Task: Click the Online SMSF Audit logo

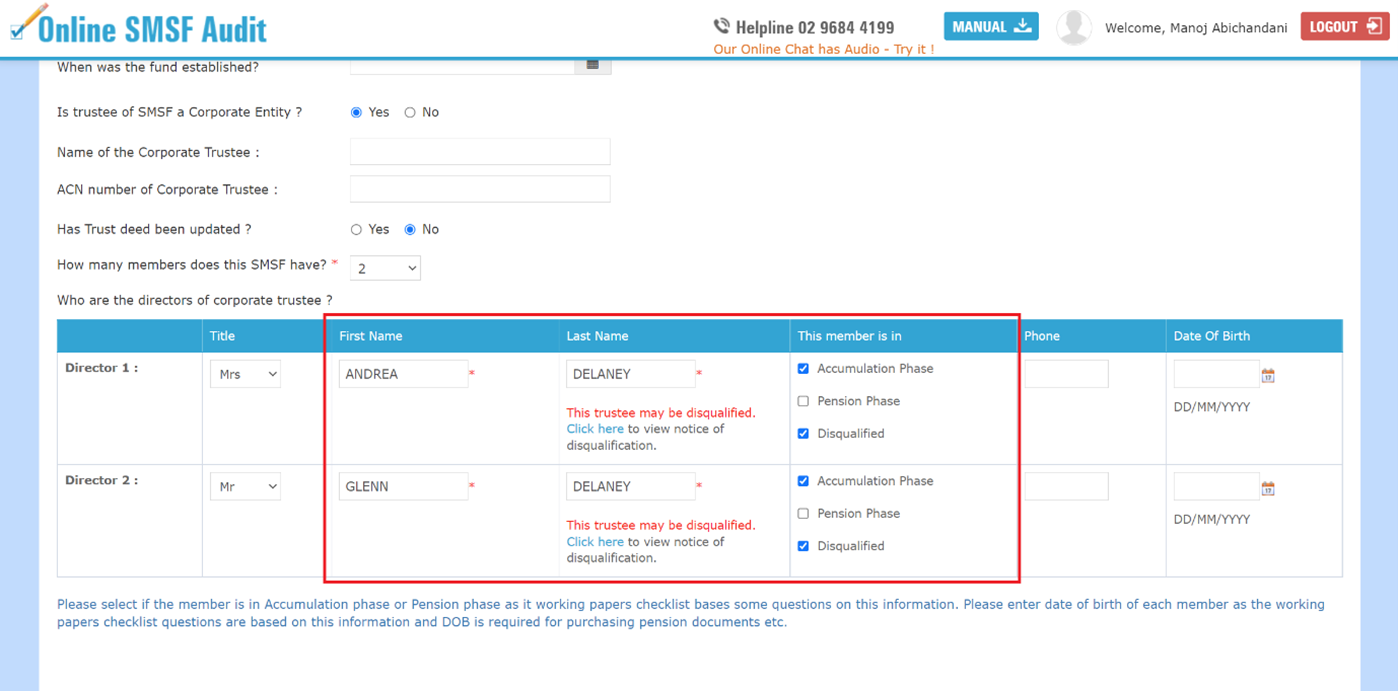Action: (x=139, y=27)
